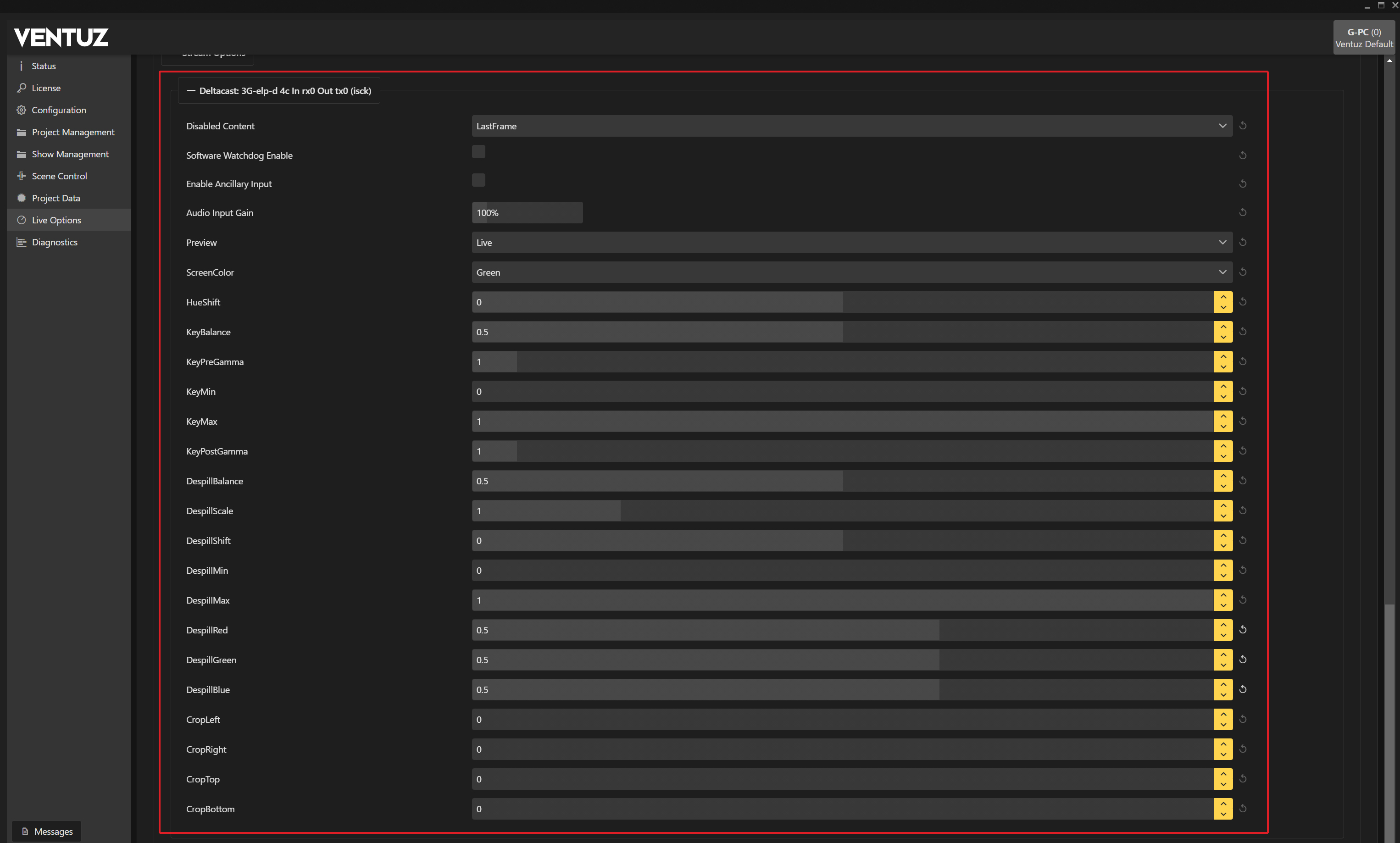This screenshot has width=1400, height=843.
Task: Expand the ScreenColor dropdown showing Green
Action: point(851,273)
